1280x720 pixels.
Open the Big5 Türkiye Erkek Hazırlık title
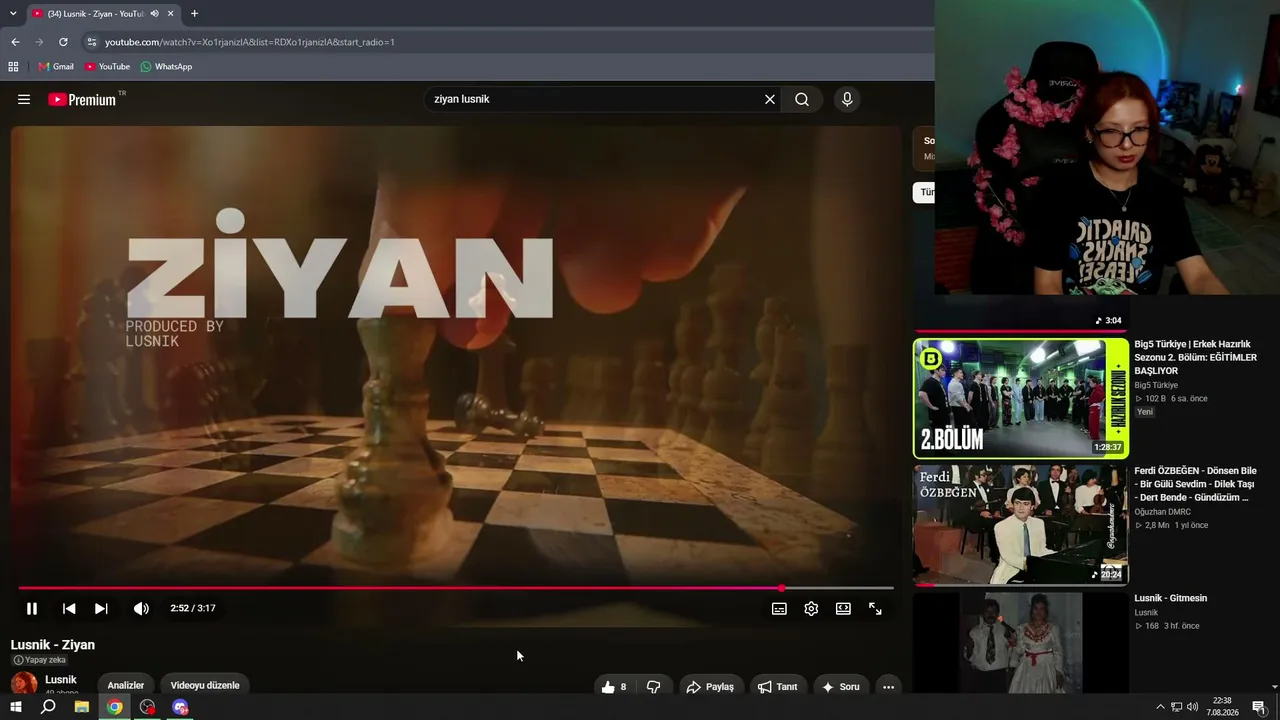[1195, 357]
